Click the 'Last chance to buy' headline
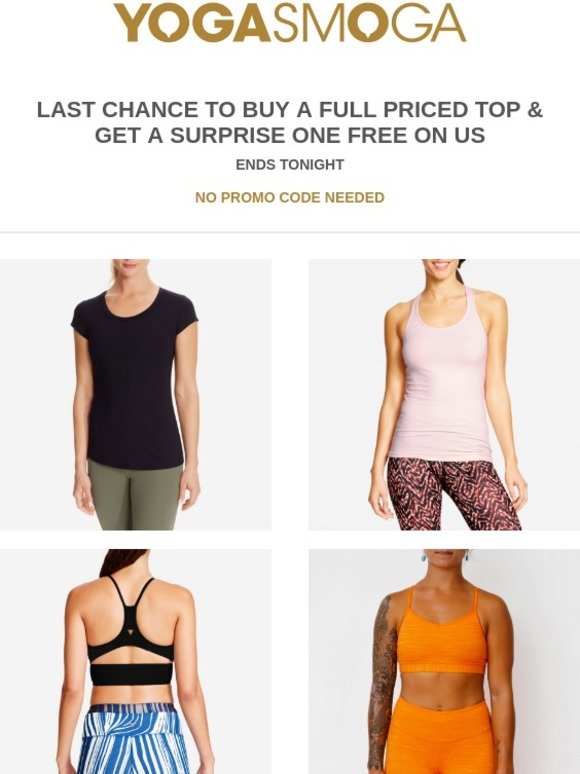This screenshot has height=774, width=580. (290, 122)
